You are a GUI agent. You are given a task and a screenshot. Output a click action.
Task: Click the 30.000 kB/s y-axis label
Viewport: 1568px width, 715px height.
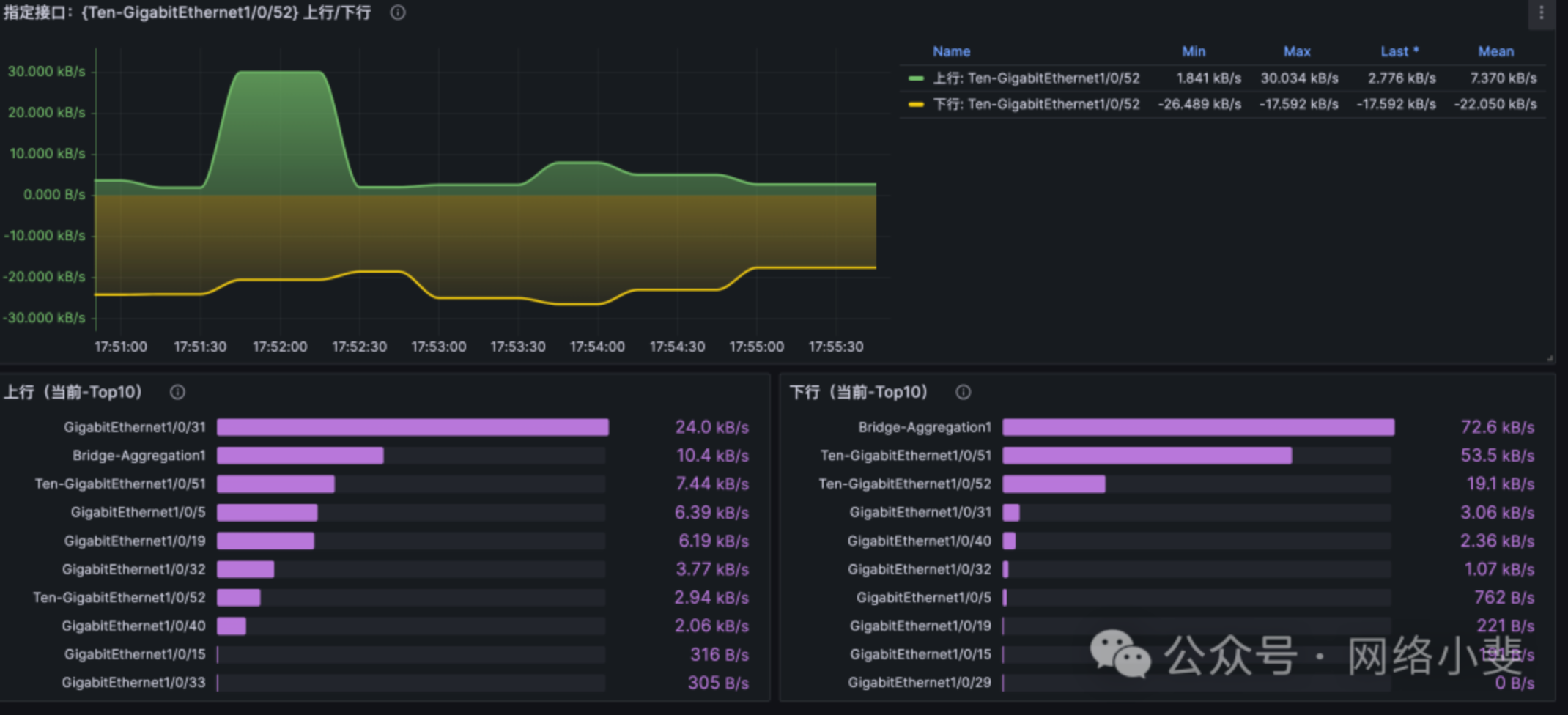[46, 72]
